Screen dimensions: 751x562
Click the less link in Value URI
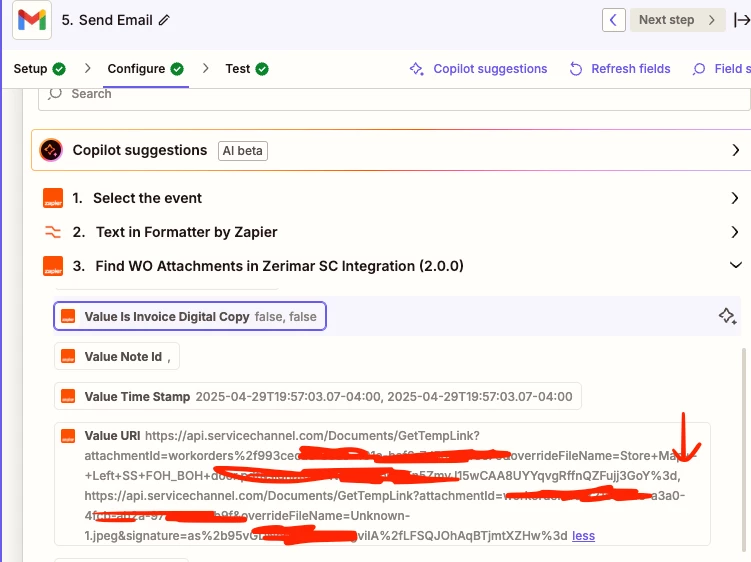coord(583,536)
